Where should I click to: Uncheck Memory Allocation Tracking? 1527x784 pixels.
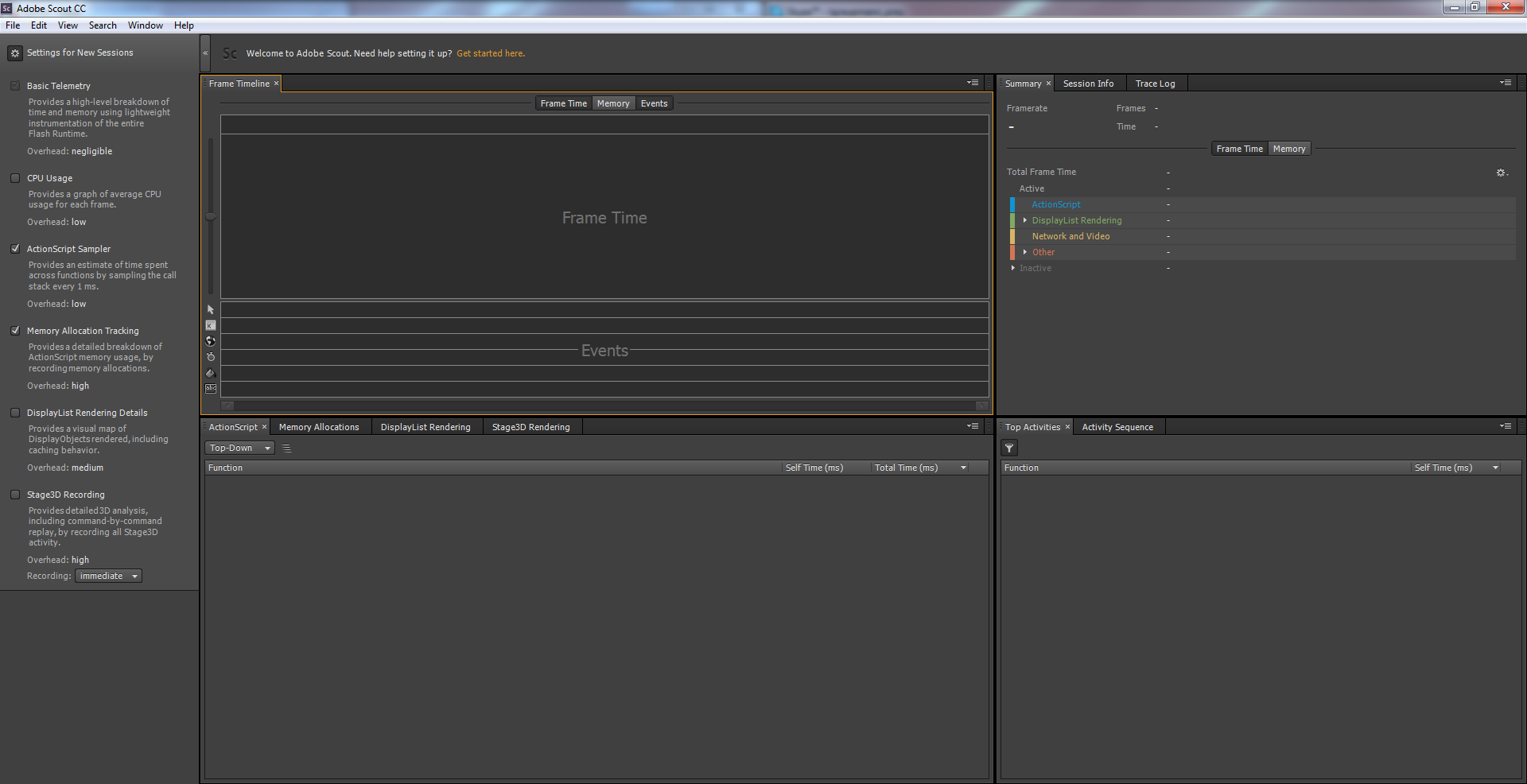click(x=15, y=331)
